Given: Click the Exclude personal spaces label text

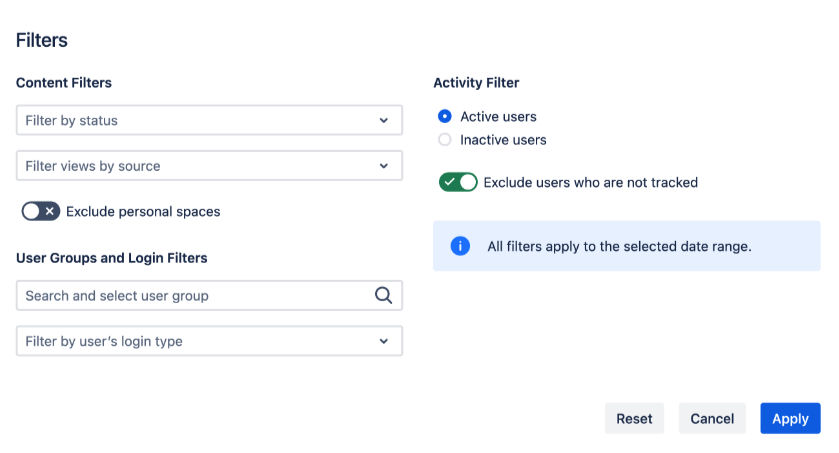Looking at the screenshot, I should [x=143, y=212].
